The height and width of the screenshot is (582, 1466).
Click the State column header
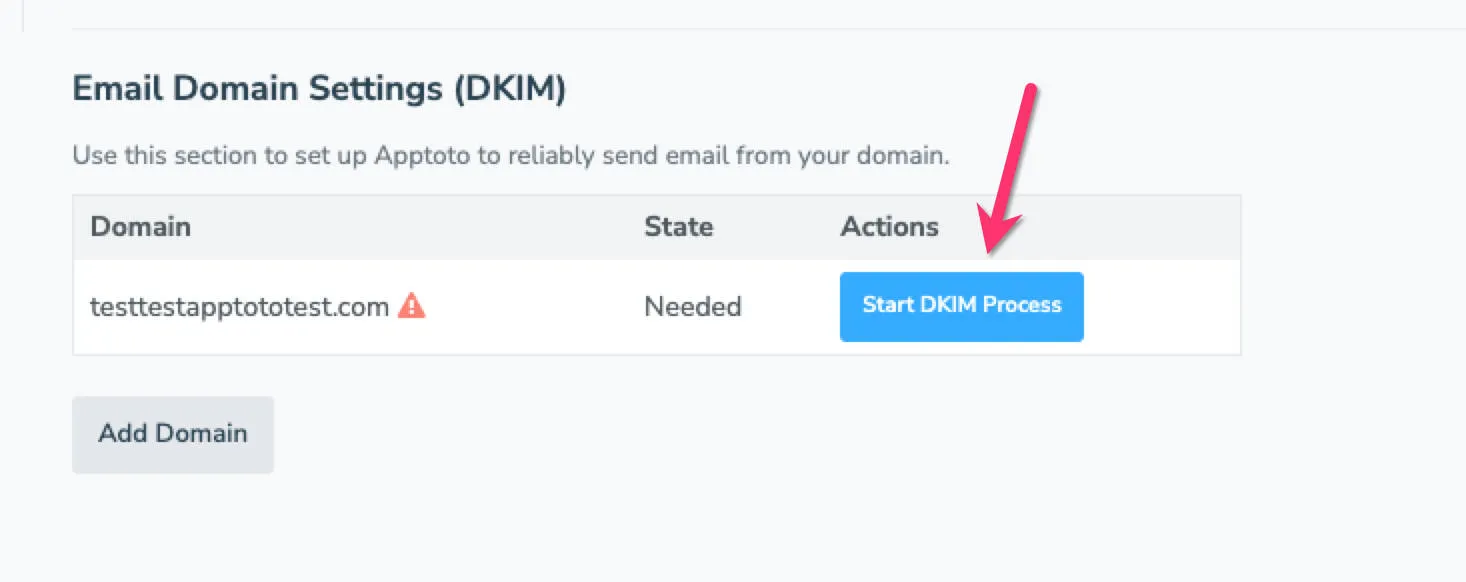[x=678, y=226]
